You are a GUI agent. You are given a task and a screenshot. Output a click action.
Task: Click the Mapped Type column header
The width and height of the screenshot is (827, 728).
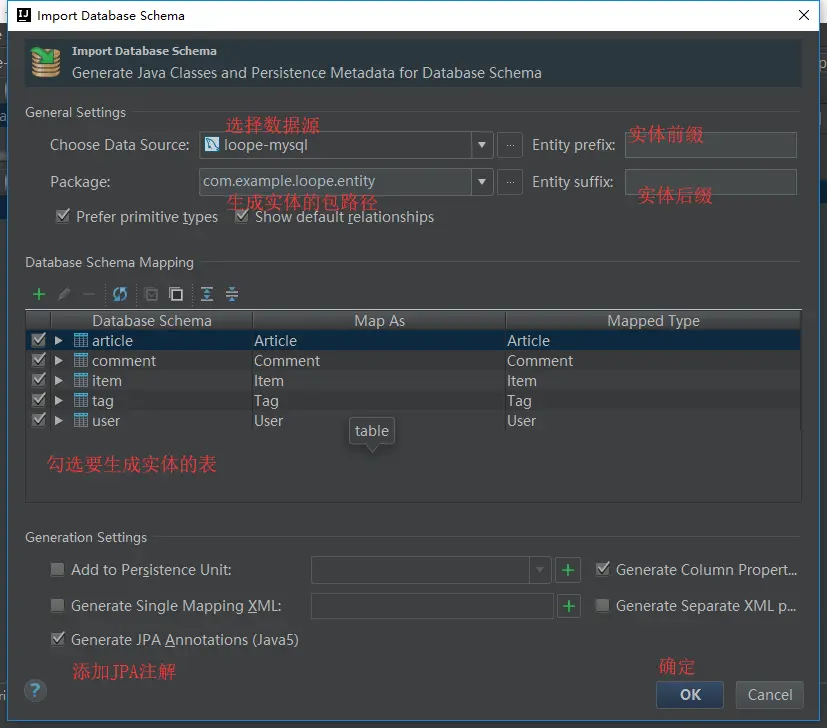tap(653, 321)
